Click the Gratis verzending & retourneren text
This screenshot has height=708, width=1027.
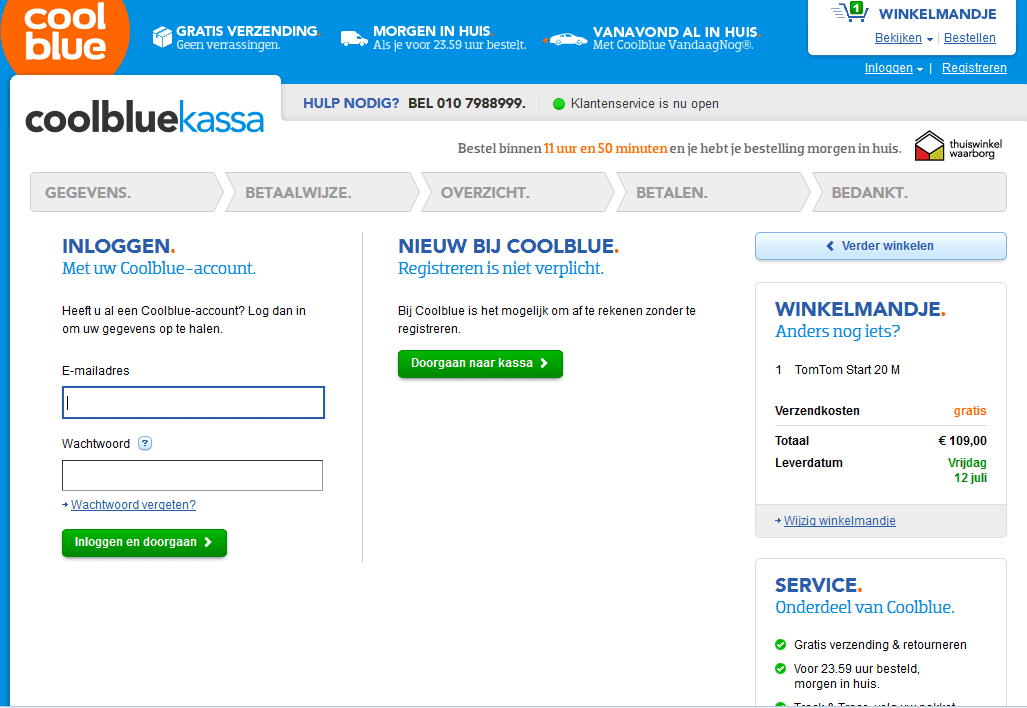click(x=880, y=644)
